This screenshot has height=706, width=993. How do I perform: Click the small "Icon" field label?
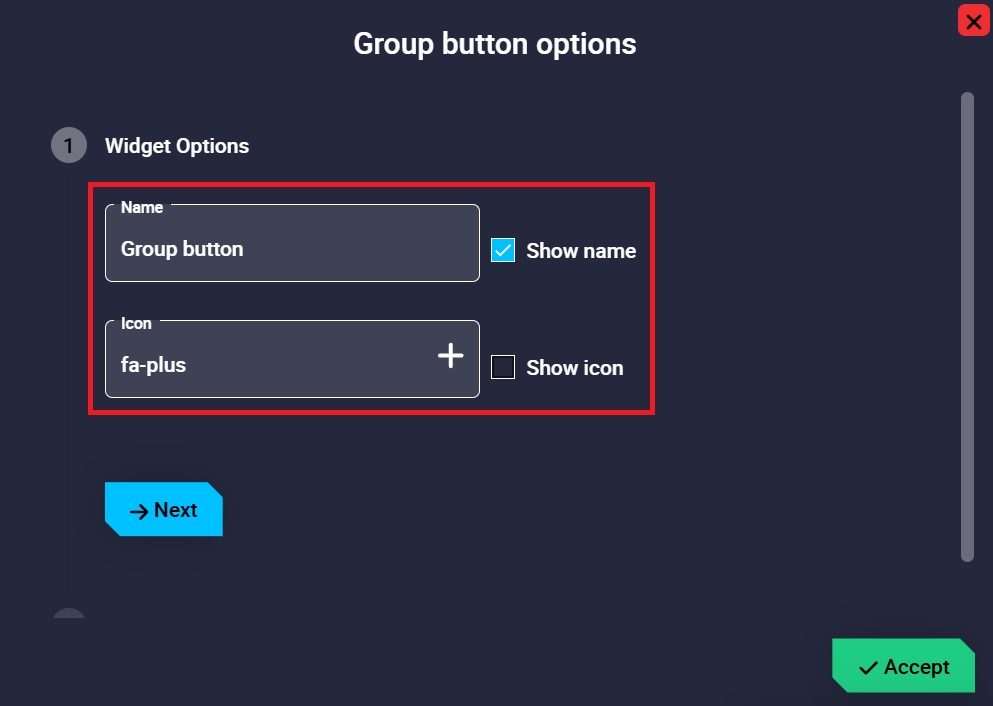pos(136,323)
